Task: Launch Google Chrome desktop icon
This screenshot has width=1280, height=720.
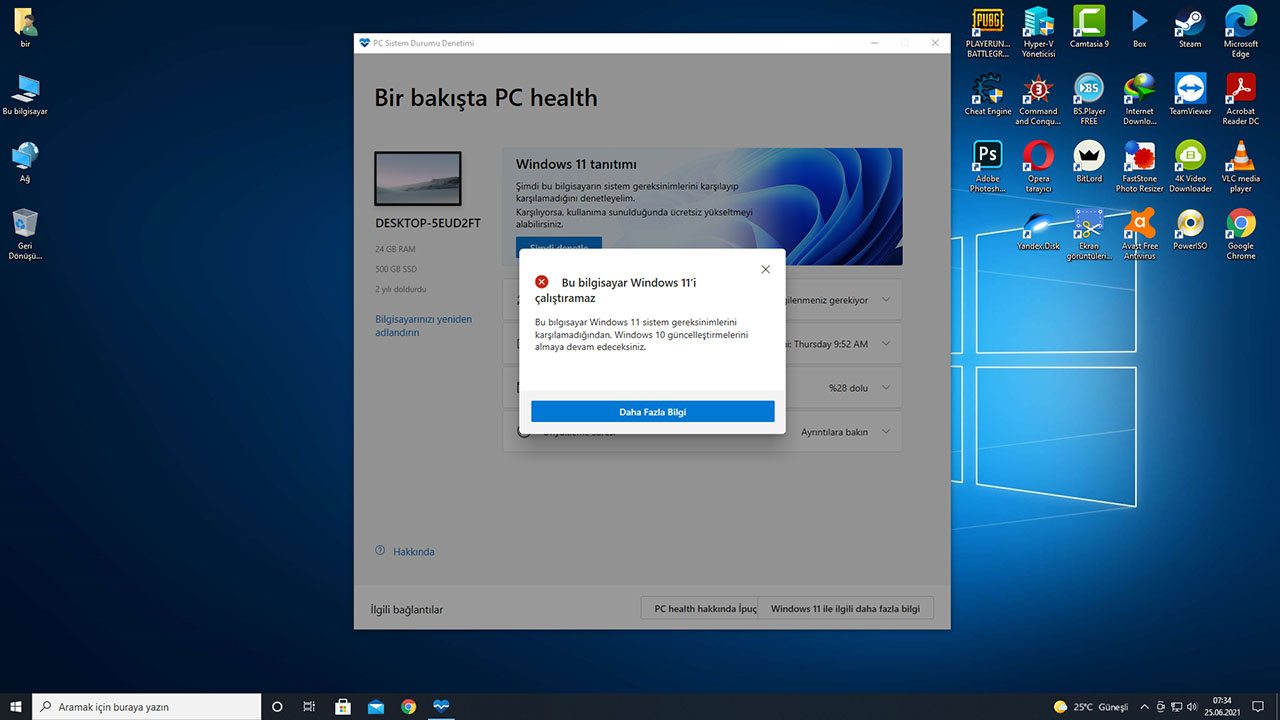Action: click(x=1240, y=224)
